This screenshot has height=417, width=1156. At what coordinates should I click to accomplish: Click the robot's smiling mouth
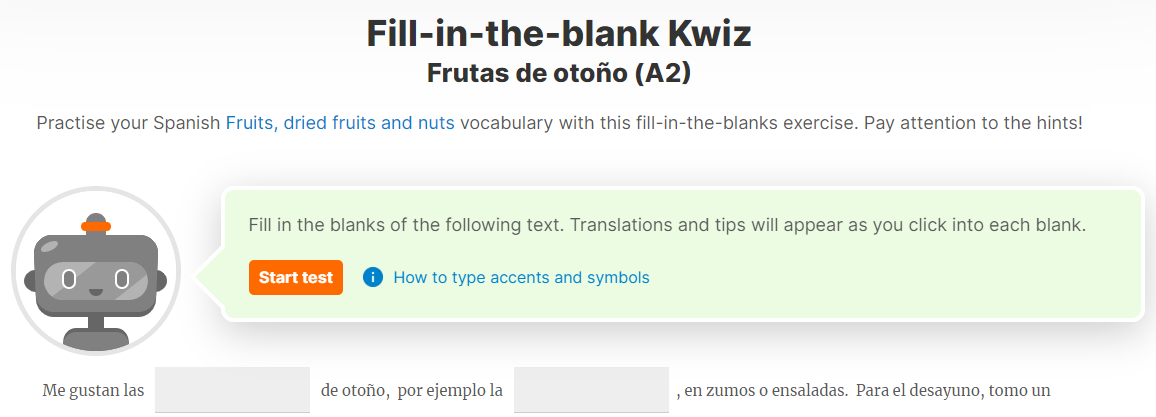coord(96,291)
